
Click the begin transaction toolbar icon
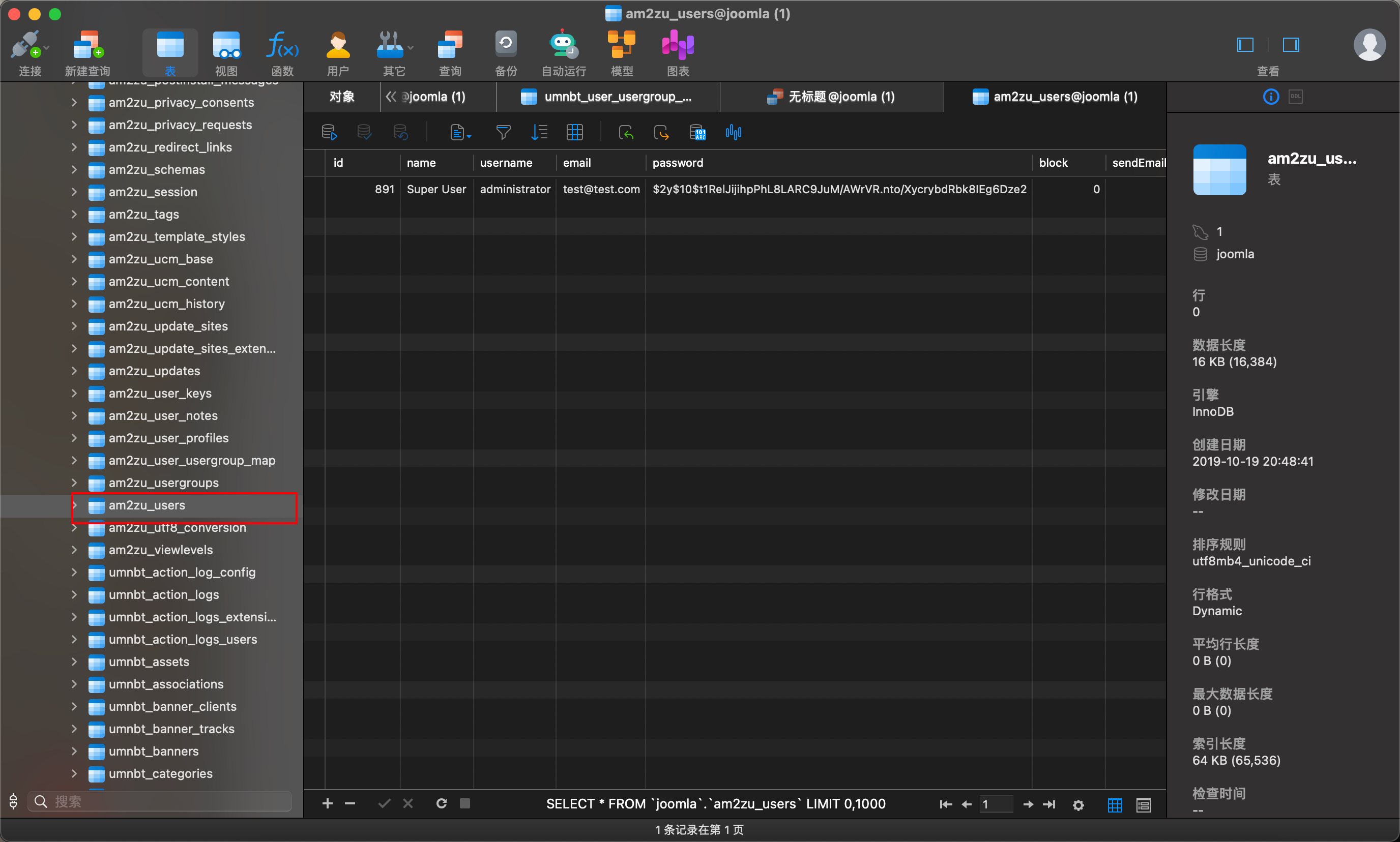click(x=329, y=133)
